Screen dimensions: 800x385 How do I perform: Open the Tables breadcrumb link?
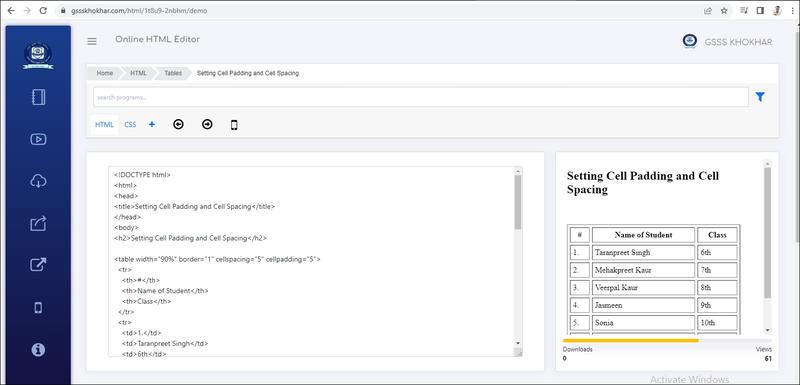pyautogui.click(x=173, y=73)
